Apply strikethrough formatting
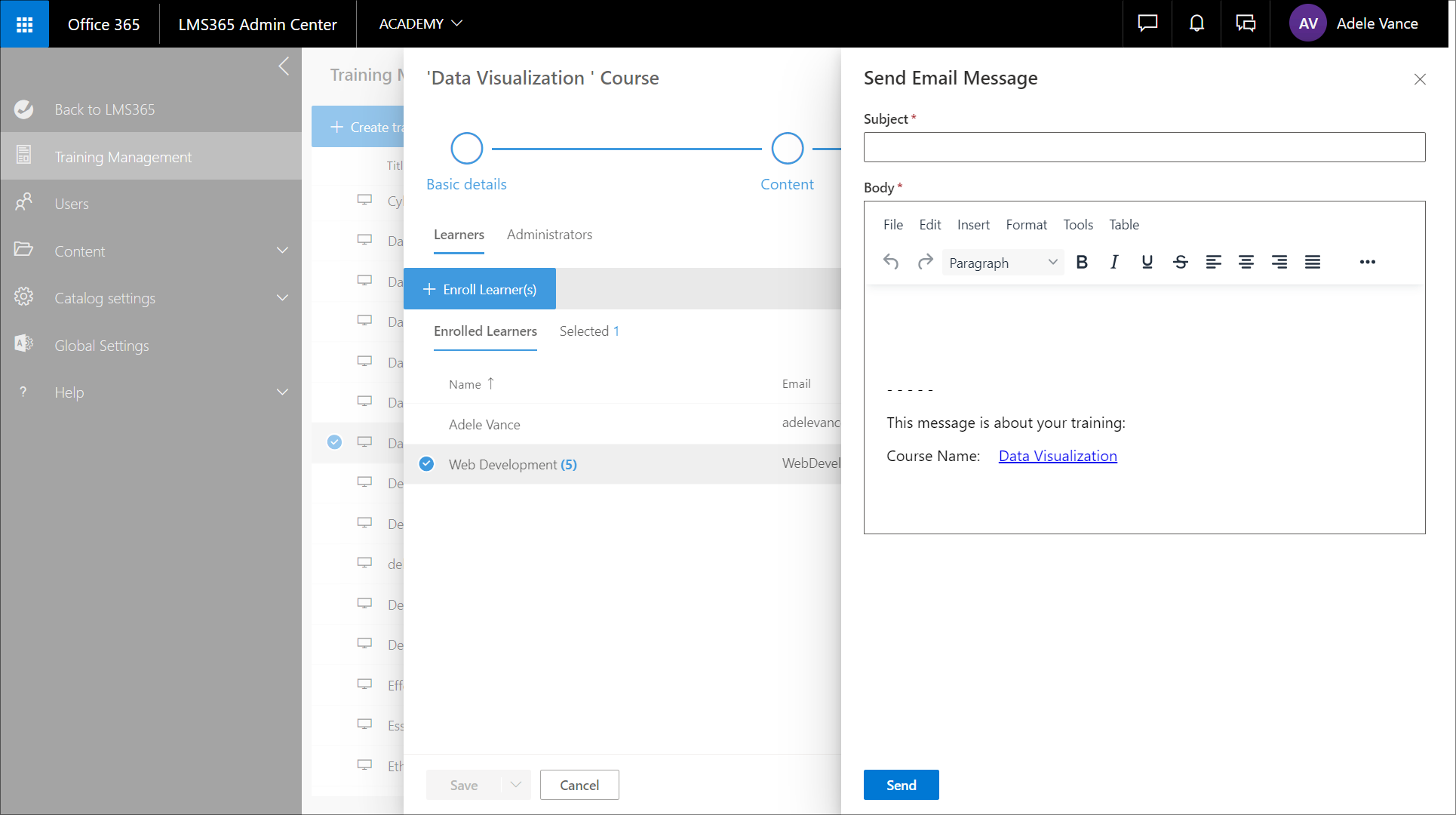 (x=1181, y=262)
